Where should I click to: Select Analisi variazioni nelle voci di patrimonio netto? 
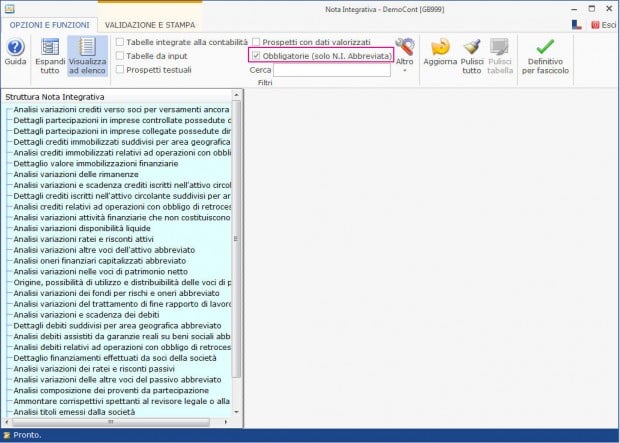click(100, 272)
